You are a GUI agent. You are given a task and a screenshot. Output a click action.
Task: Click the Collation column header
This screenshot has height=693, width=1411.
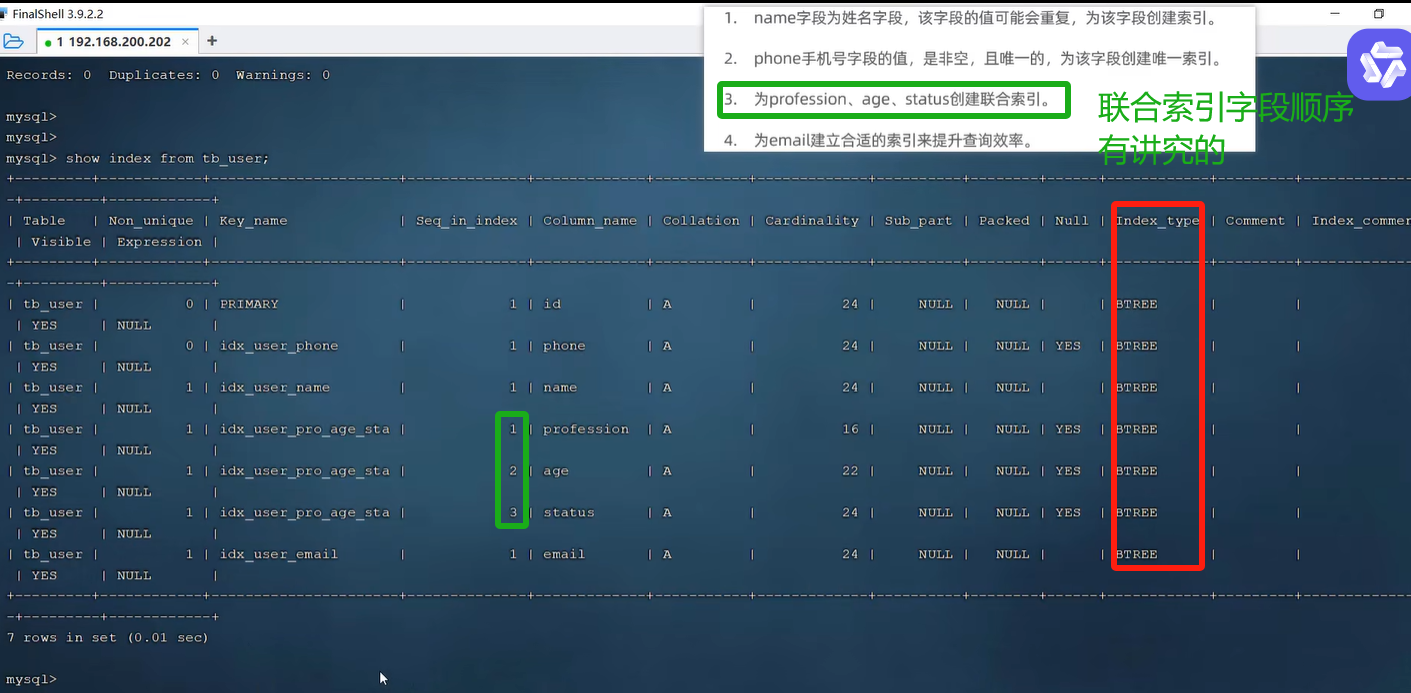tap(701, 221)
